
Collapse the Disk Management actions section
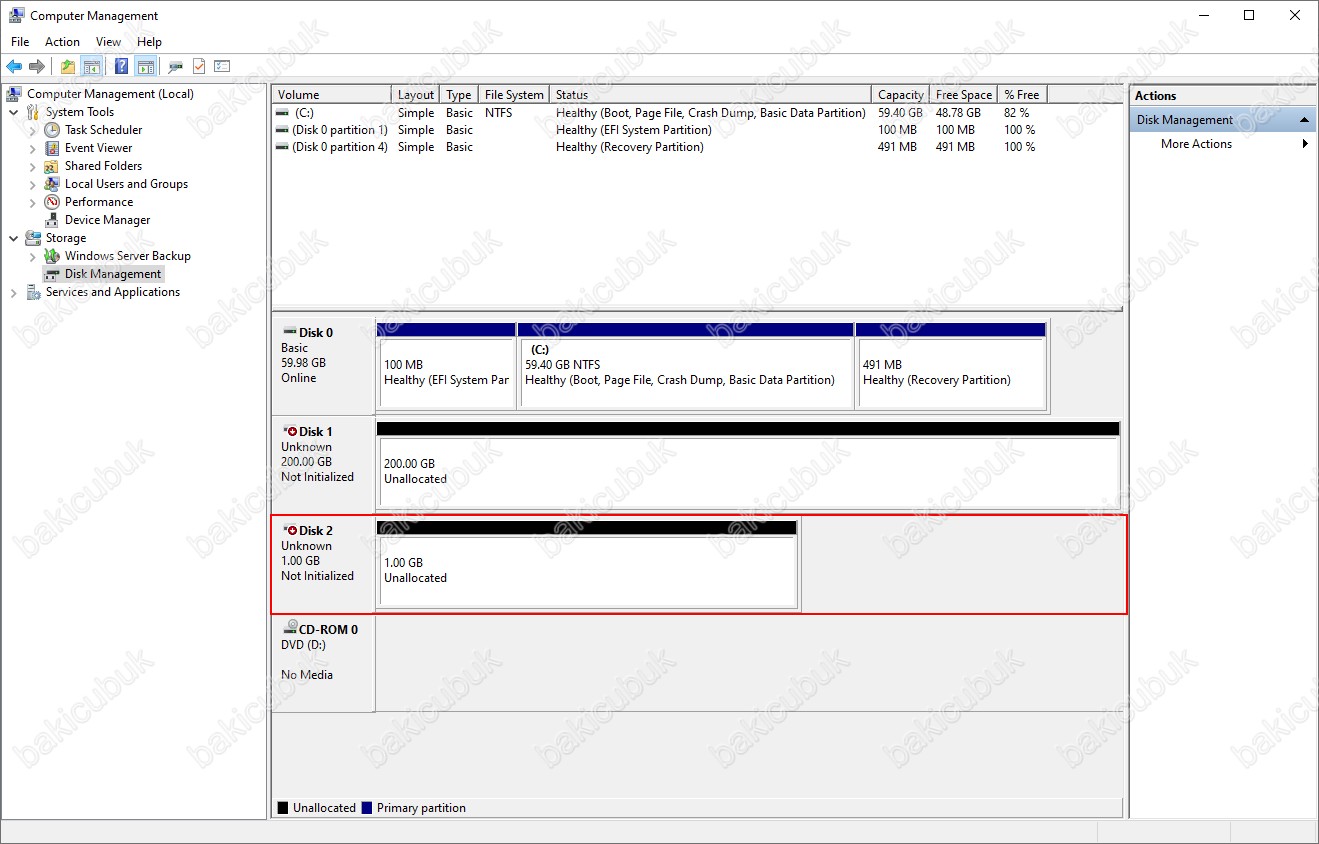[1304, 120]
